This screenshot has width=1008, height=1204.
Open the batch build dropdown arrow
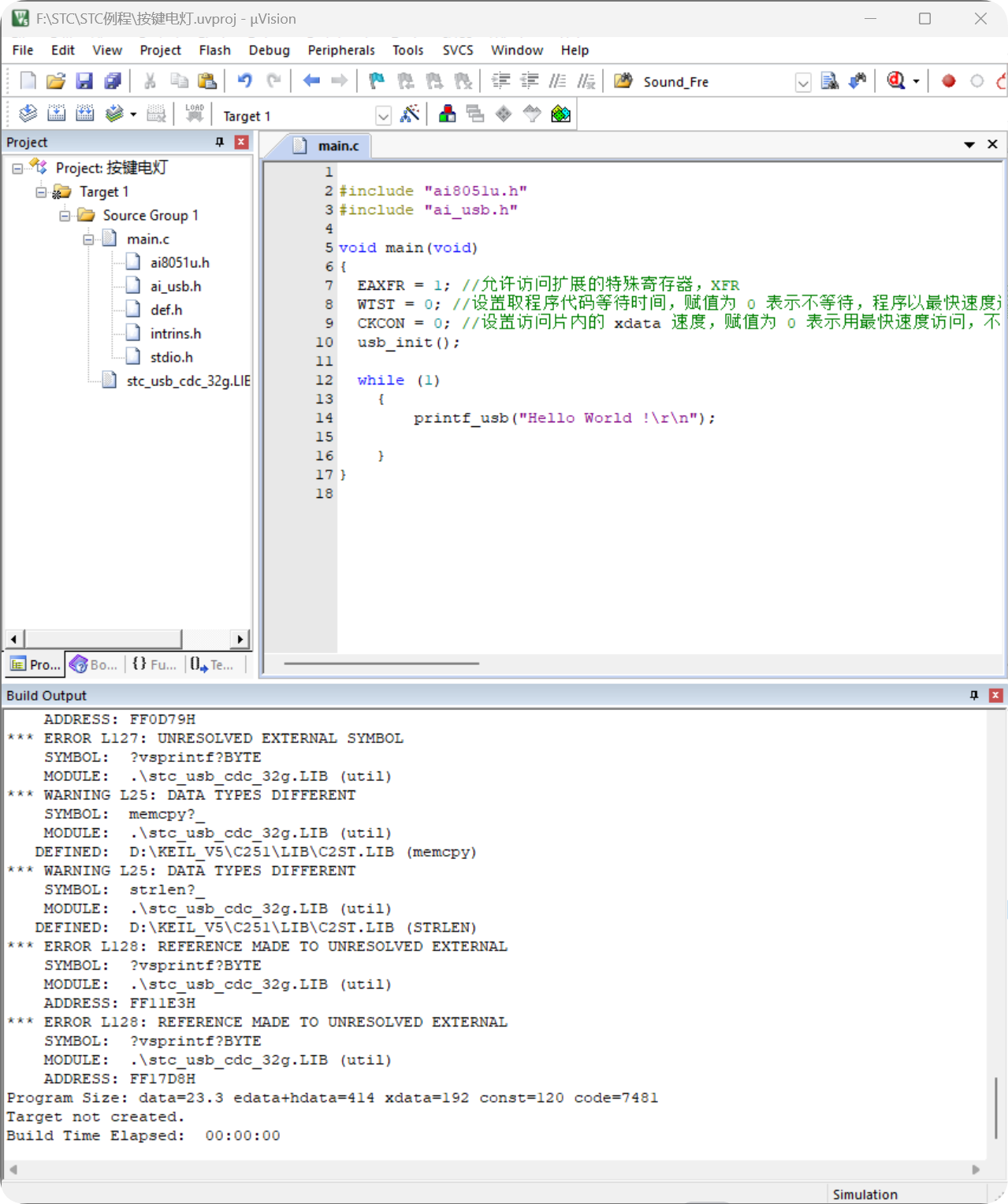[133, 114]
